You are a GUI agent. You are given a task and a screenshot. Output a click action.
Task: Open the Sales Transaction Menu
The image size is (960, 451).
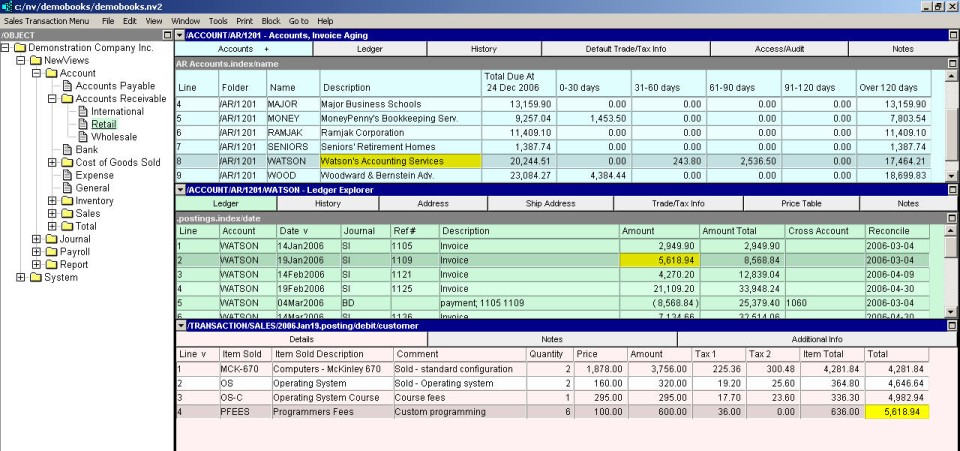(46, 20)
